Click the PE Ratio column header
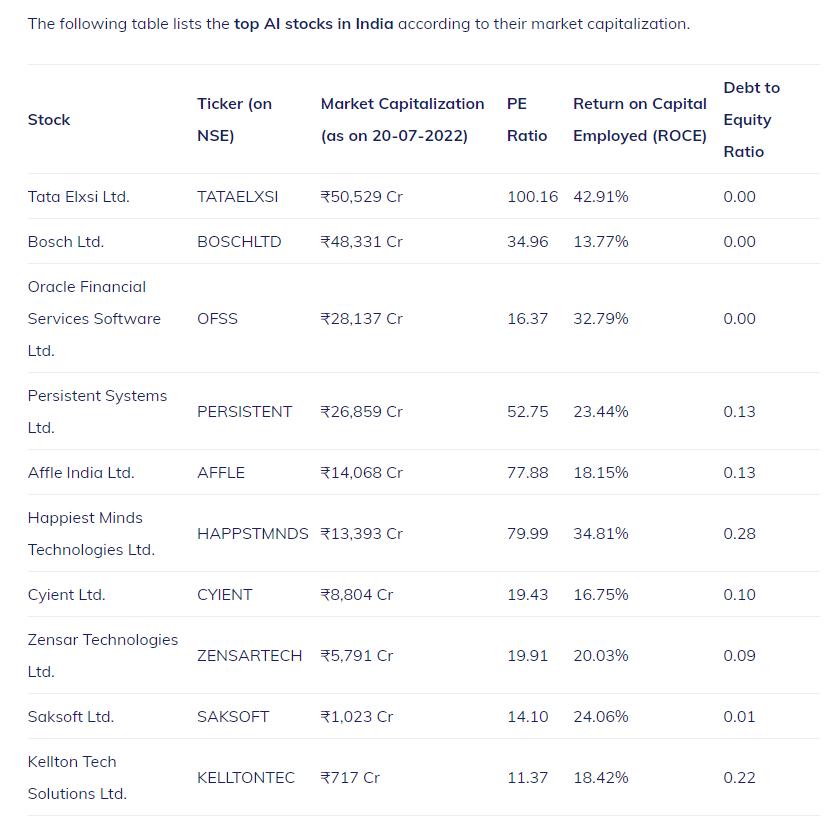The height and width of the screenshot is (824, 835). (527, 120)
